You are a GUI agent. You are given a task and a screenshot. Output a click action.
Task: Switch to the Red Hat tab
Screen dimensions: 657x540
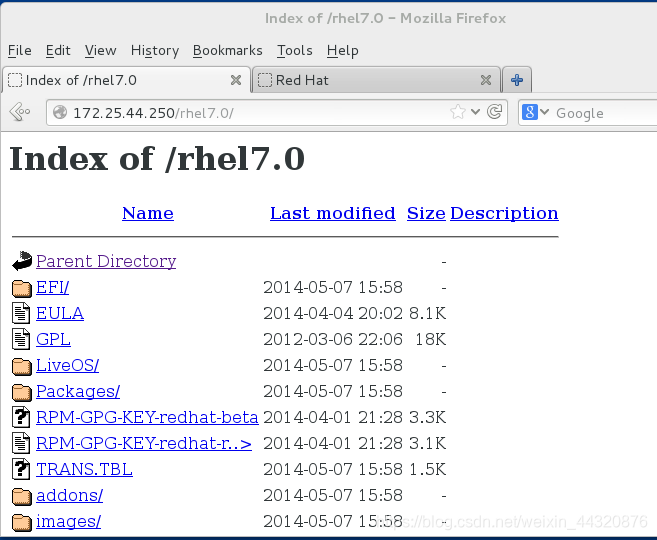click(x=376, y=80)
